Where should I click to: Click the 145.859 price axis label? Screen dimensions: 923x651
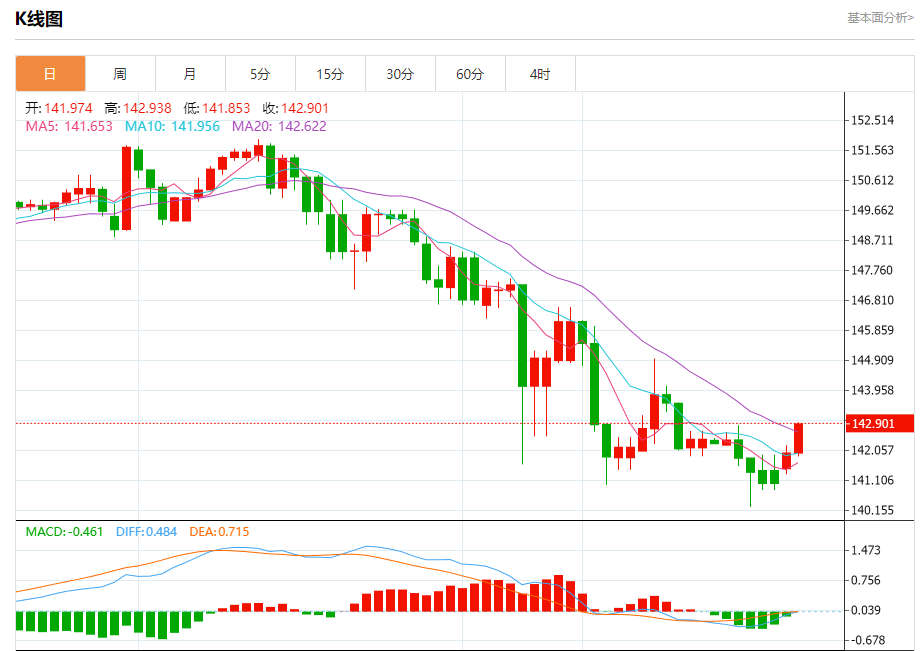pos(872,330)
